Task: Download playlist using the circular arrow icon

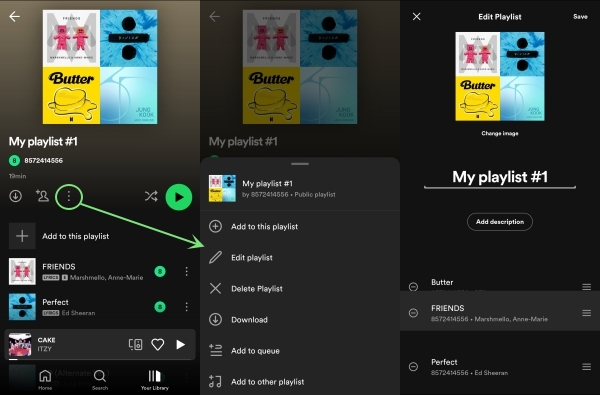Action: (15, 196)
